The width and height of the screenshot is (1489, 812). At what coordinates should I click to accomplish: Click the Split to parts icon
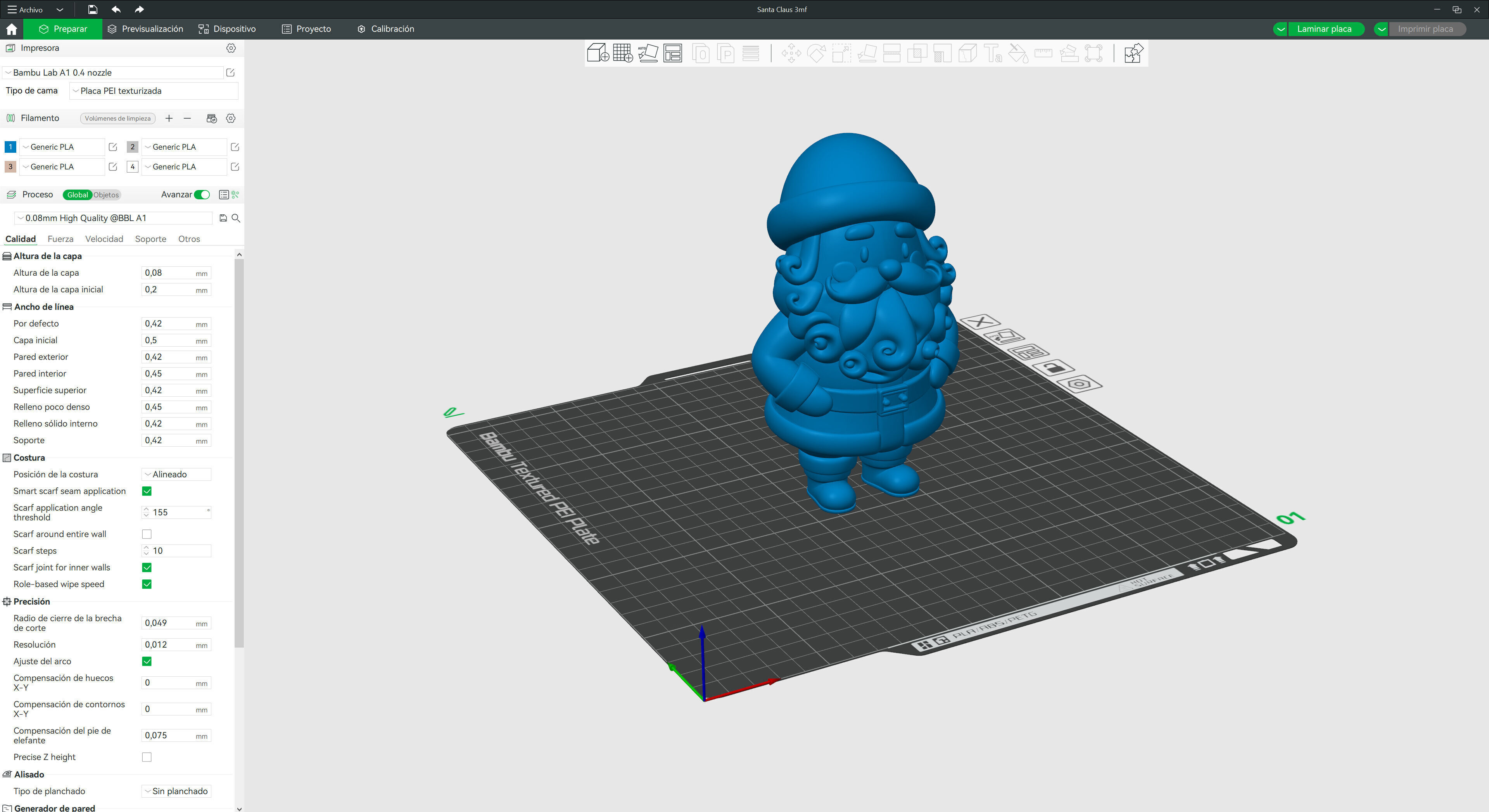(x=725, y=54)
